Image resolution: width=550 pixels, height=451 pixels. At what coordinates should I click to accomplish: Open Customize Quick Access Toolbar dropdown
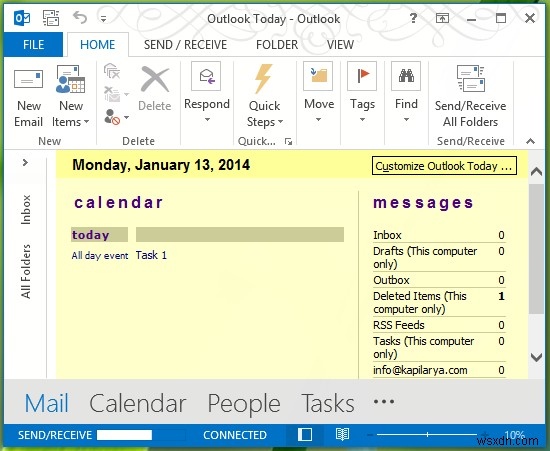103,19
